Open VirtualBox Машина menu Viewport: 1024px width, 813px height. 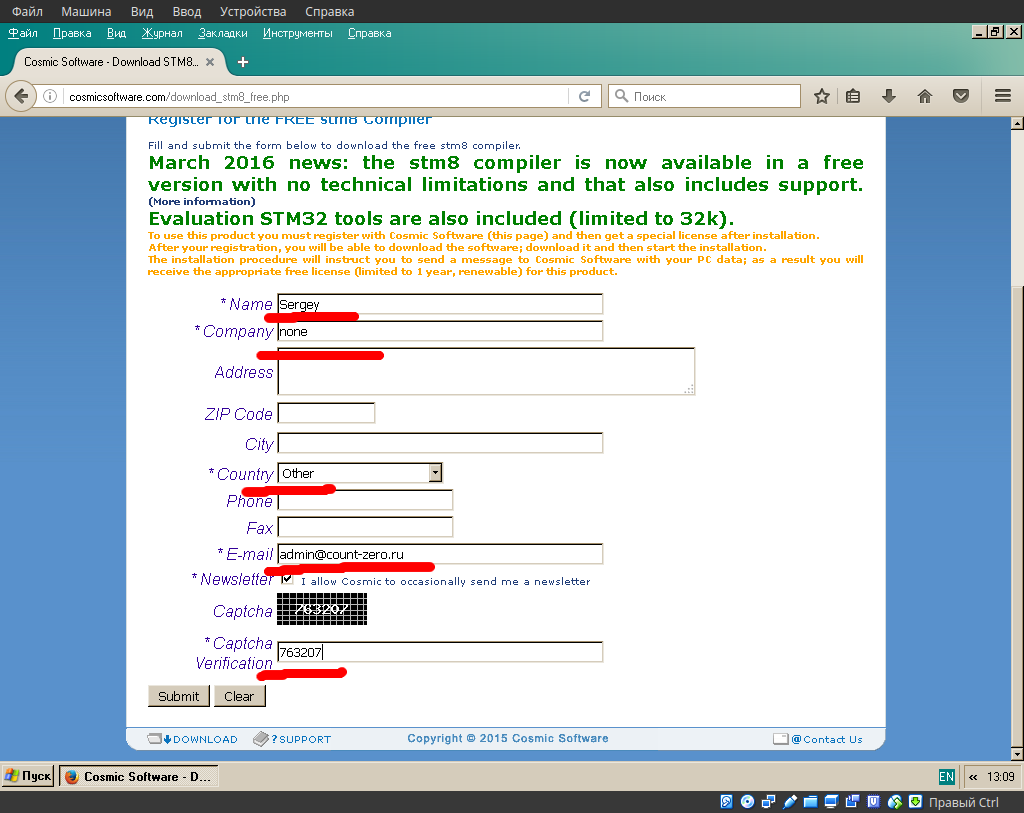click(86, 11)
